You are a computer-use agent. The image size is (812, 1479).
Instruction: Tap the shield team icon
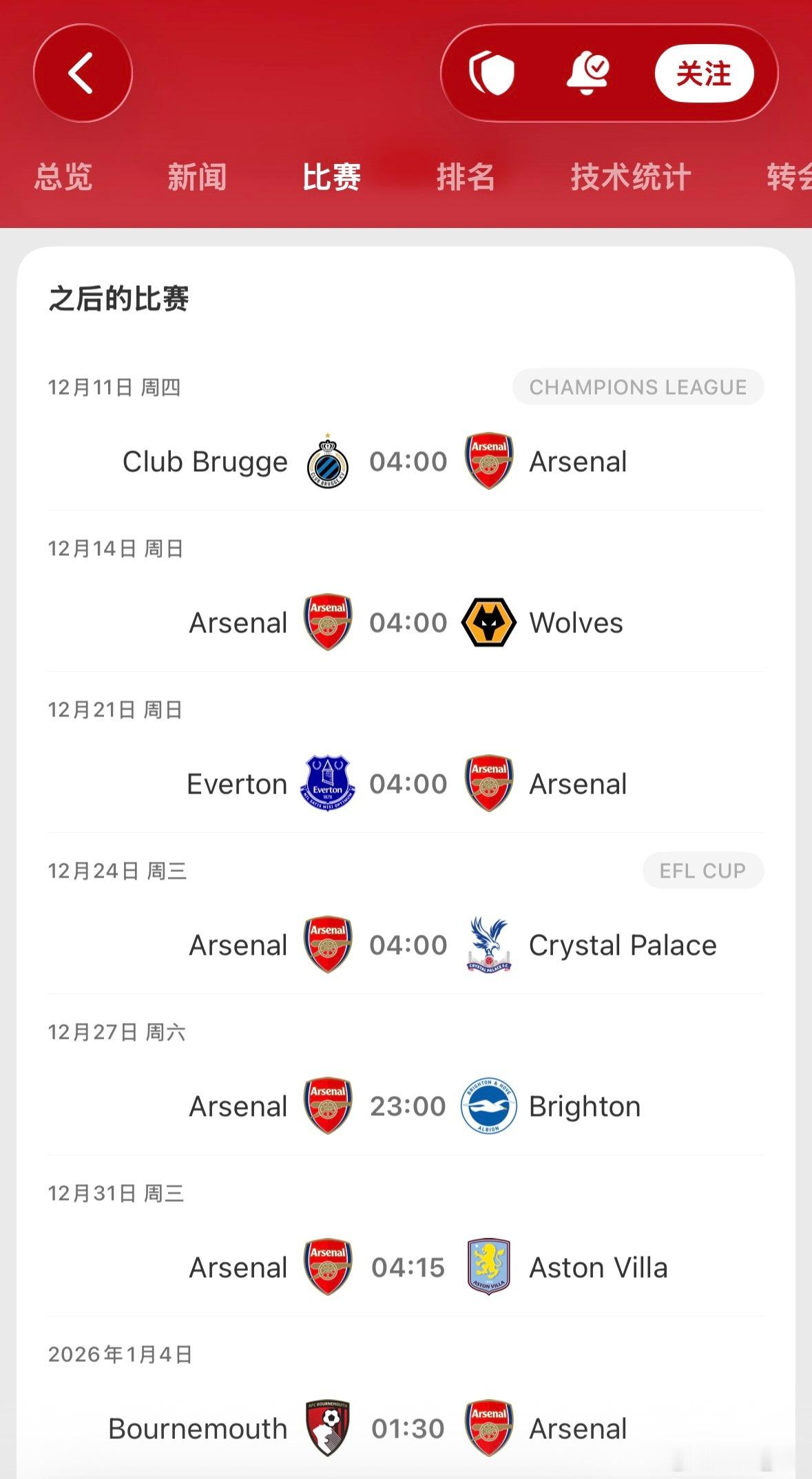492,74
